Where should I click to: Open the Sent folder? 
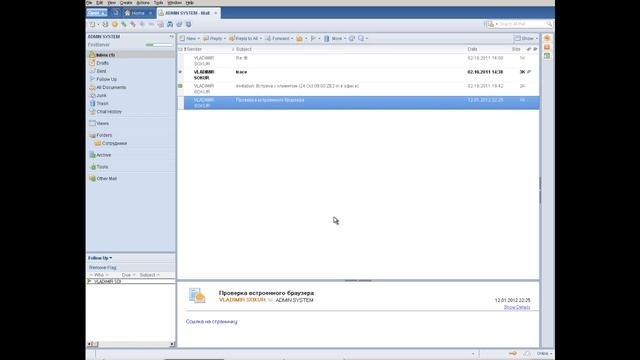(x=101, y=71)
